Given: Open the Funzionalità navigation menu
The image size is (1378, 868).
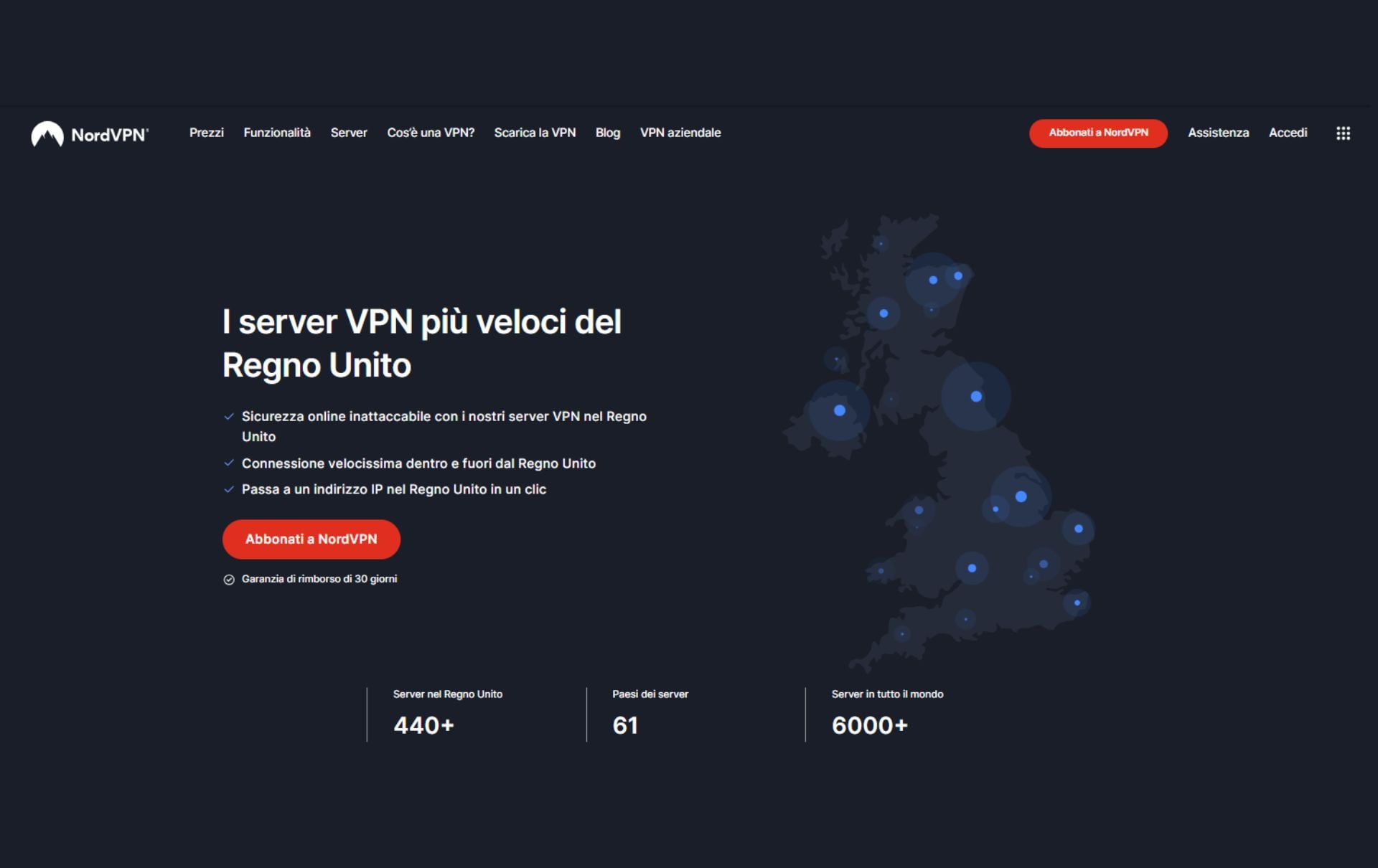Looking at the screenshot, I should coord(276,133).
